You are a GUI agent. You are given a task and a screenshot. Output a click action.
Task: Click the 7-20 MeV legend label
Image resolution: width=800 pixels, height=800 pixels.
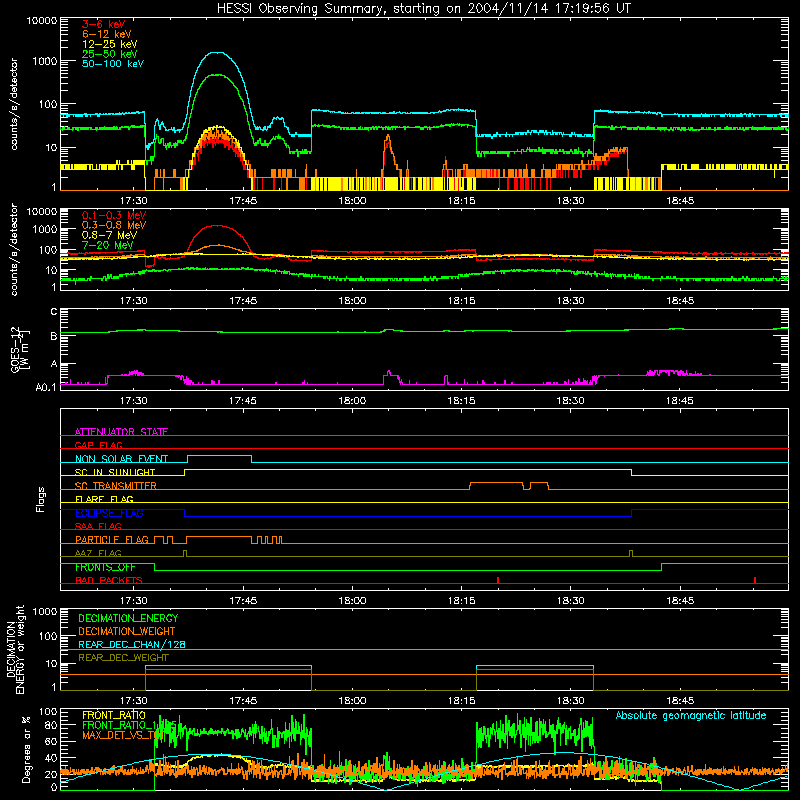[107, 245]
